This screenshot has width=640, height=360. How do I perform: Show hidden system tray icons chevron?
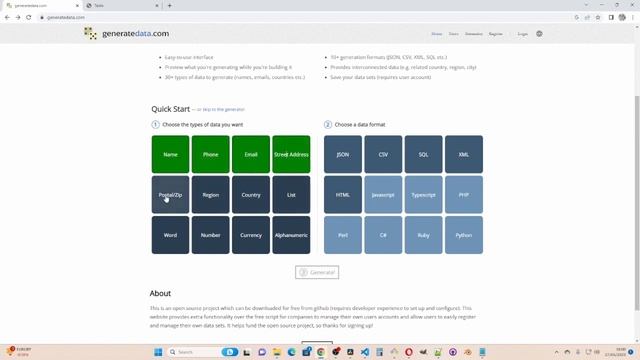pos(556,352)
